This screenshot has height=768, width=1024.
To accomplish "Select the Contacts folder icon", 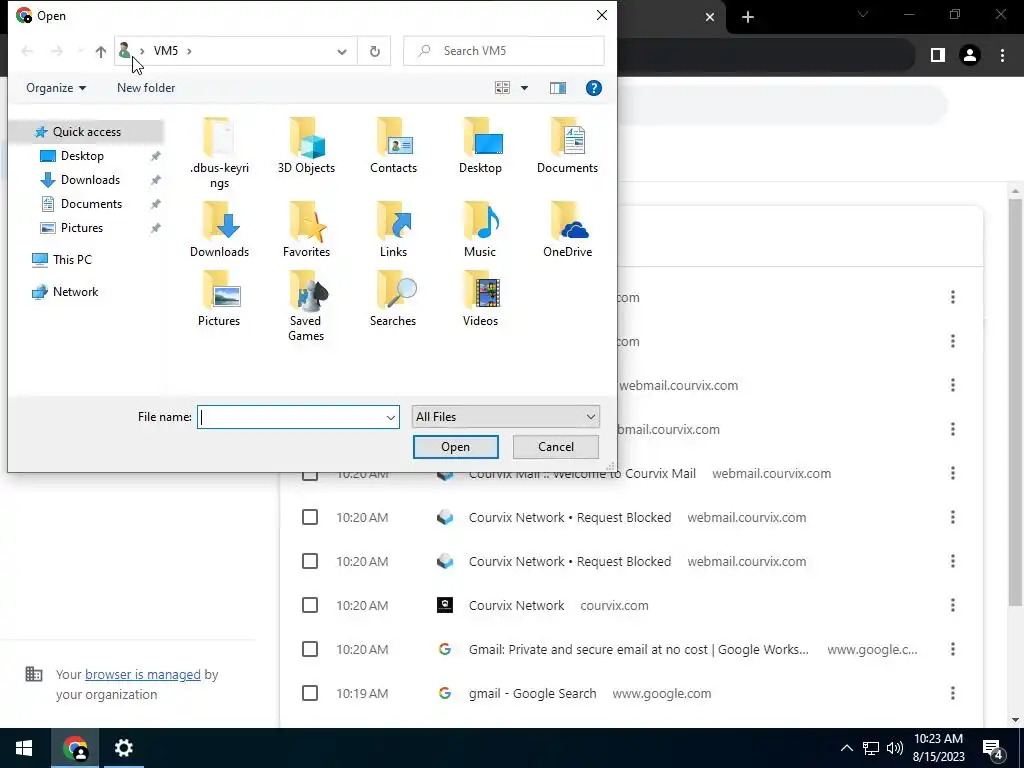I will coord(393,146).
